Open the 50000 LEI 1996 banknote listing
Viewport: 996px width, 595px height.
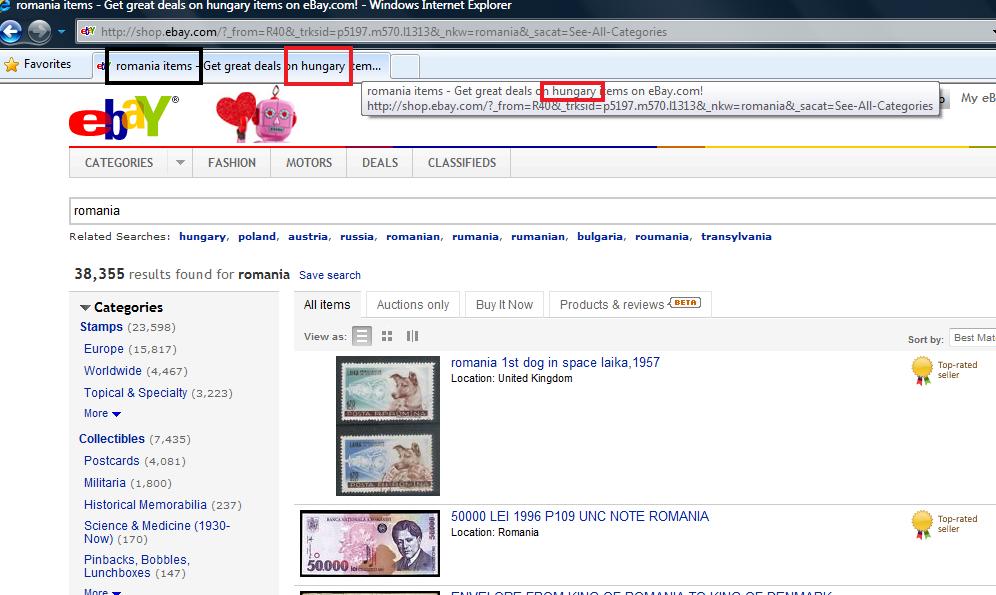[x=579, y=517]
